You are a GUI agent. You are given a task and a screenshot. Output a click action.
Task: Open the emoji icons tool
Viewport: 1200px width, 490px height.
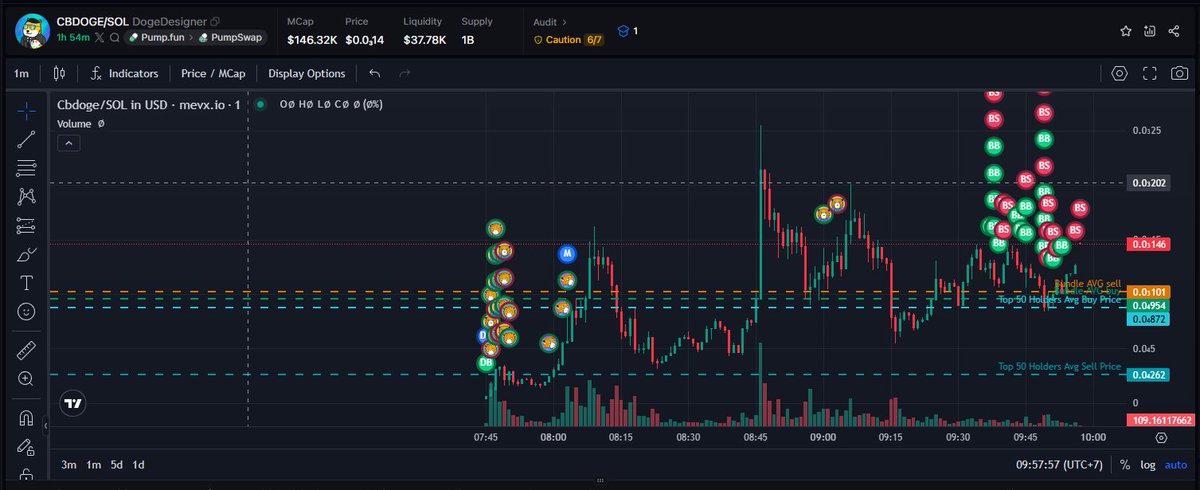pyautogui.click(x=27, y=312)
